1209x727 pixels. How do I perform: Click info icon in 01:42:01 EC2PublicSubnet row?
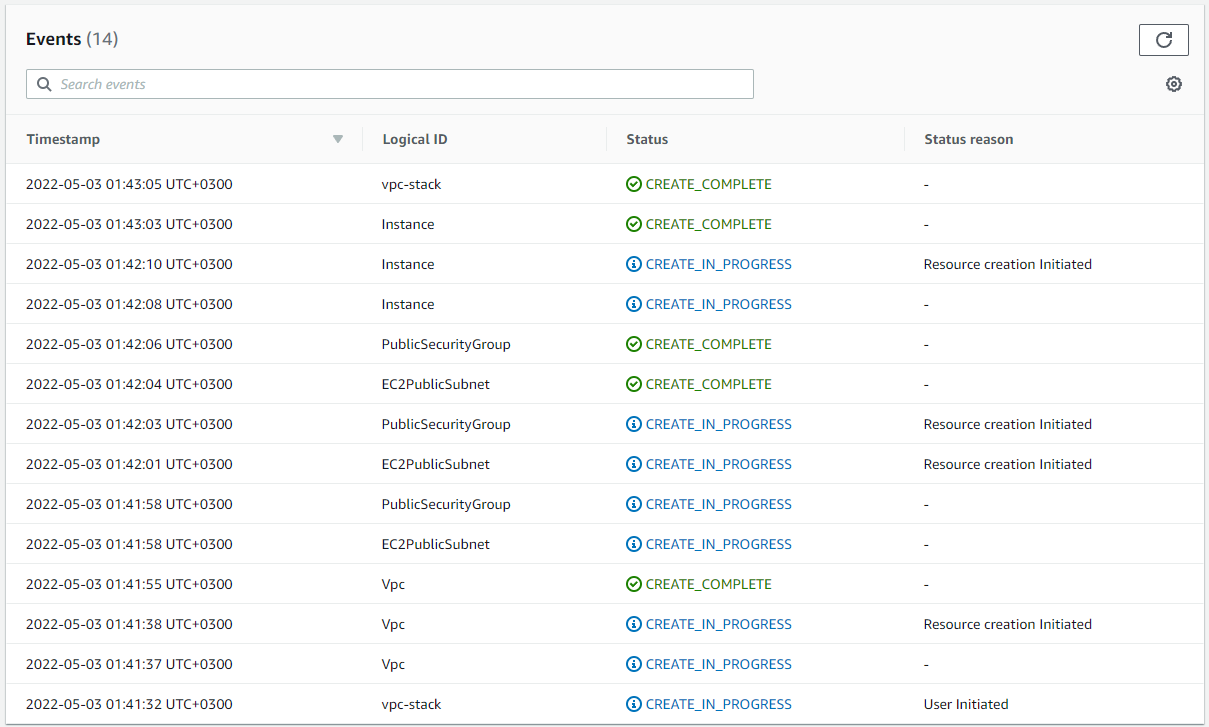(x=634, y=464)
